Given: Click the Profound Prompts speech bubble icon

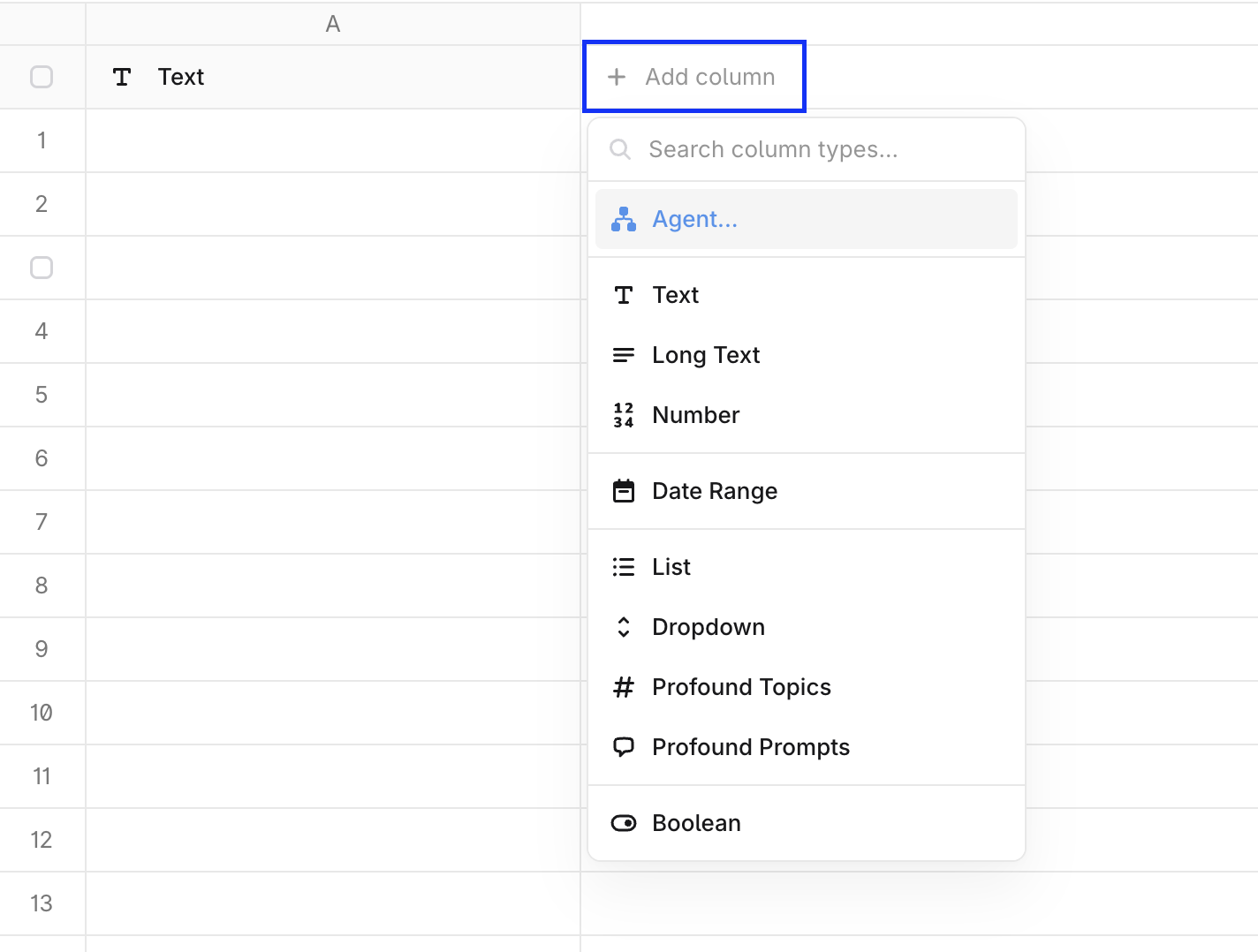Looking at the screenshot, I should pos(624,747).
